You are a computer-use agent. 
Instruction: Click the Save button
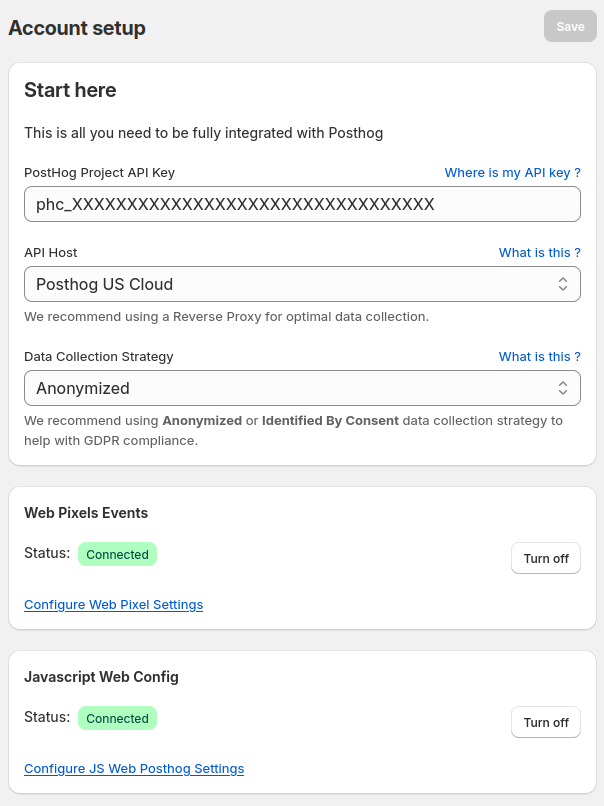(x=570, y=27)
